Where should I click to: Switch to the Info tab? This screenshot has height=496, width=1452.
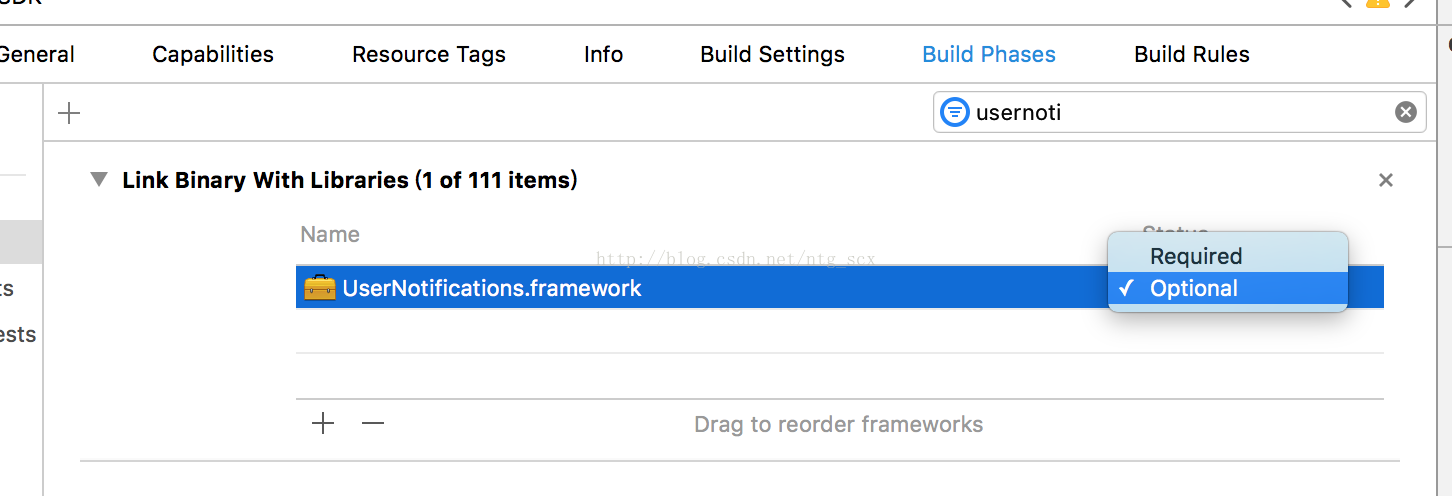click(604, 54)
